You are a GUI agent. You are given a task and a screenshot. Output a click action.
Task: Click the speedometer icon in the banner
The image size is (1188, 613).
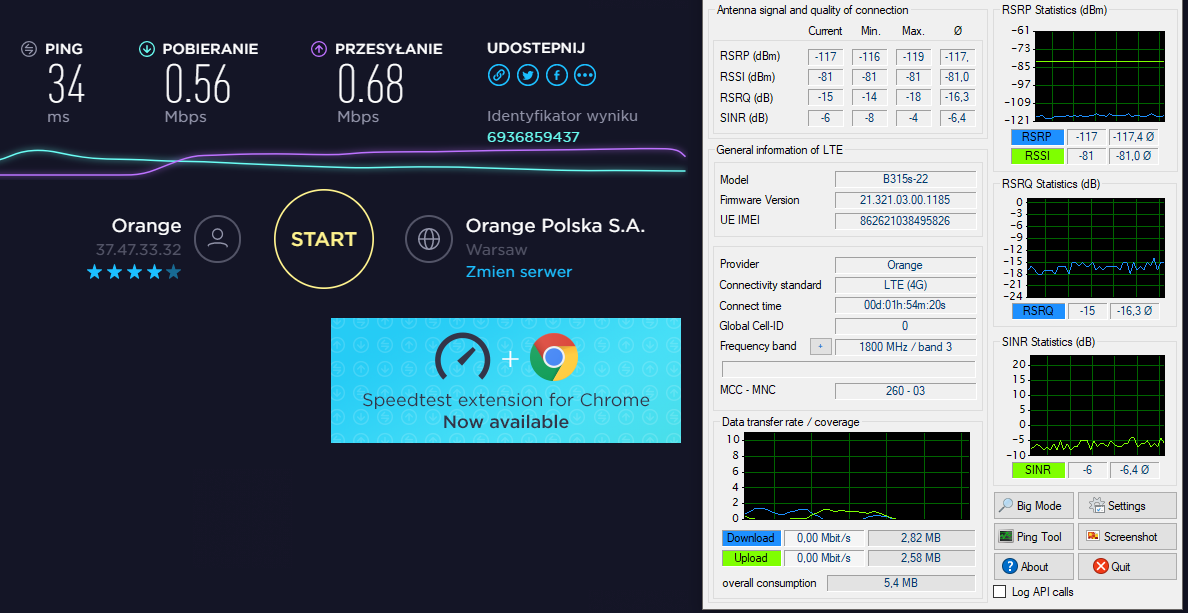coord(461,357)
